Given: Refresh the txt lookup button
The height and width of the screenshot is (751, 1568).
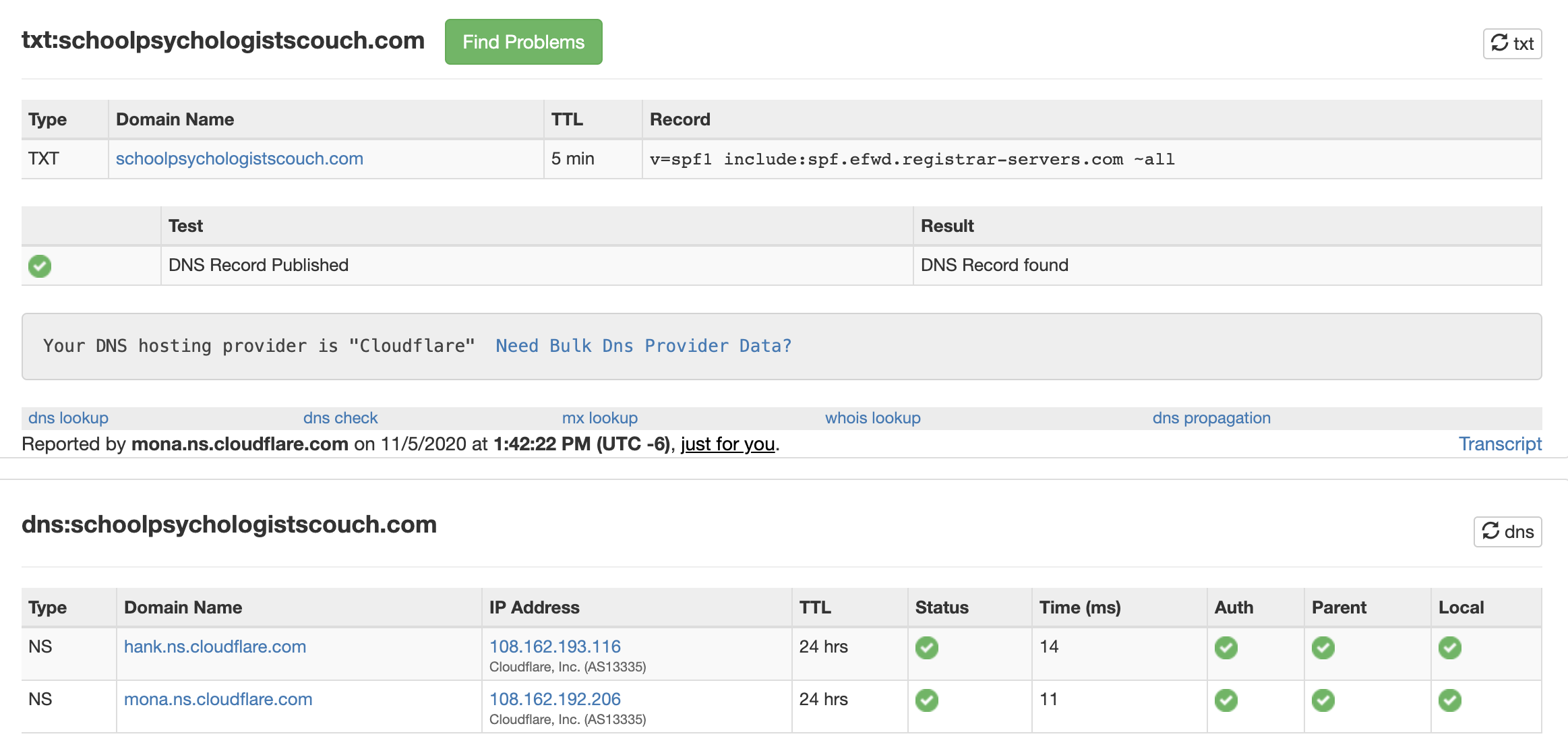Looking at the screenshot, I should click(x=1512, y=44).
